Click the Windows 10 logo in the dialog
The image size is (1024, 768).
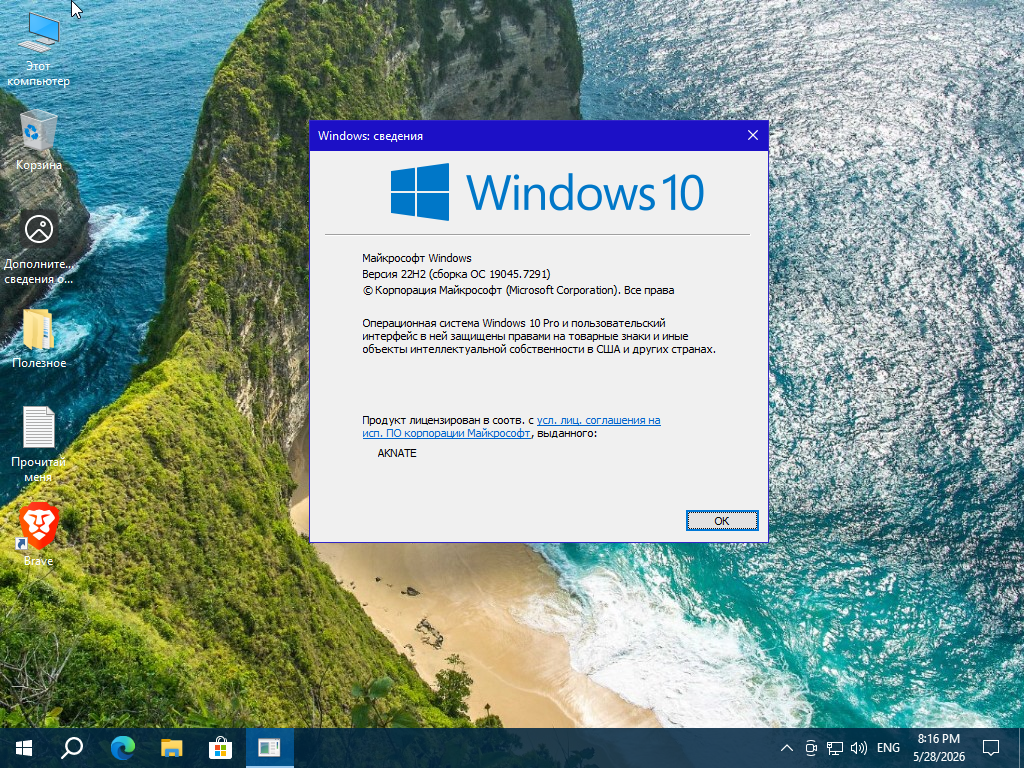click(547, 192)
